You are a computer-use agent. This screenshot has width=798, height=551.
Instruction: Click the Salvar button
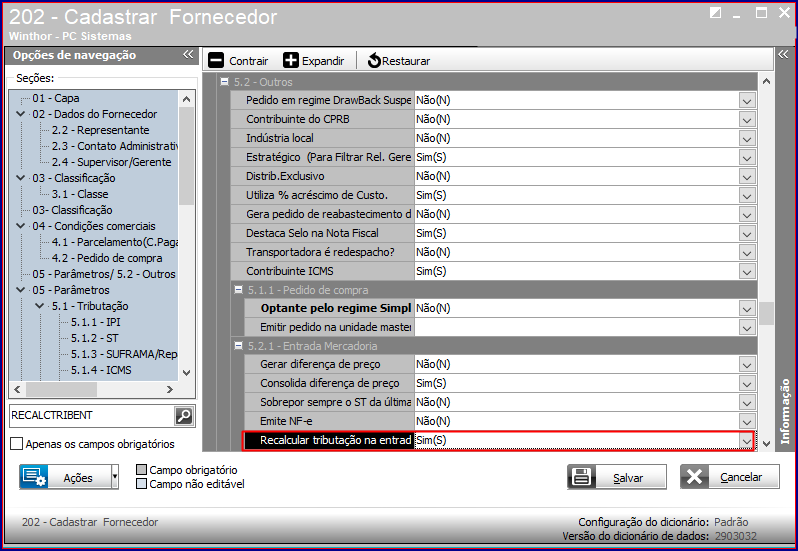pyautogui.click(x=617, y=477)
